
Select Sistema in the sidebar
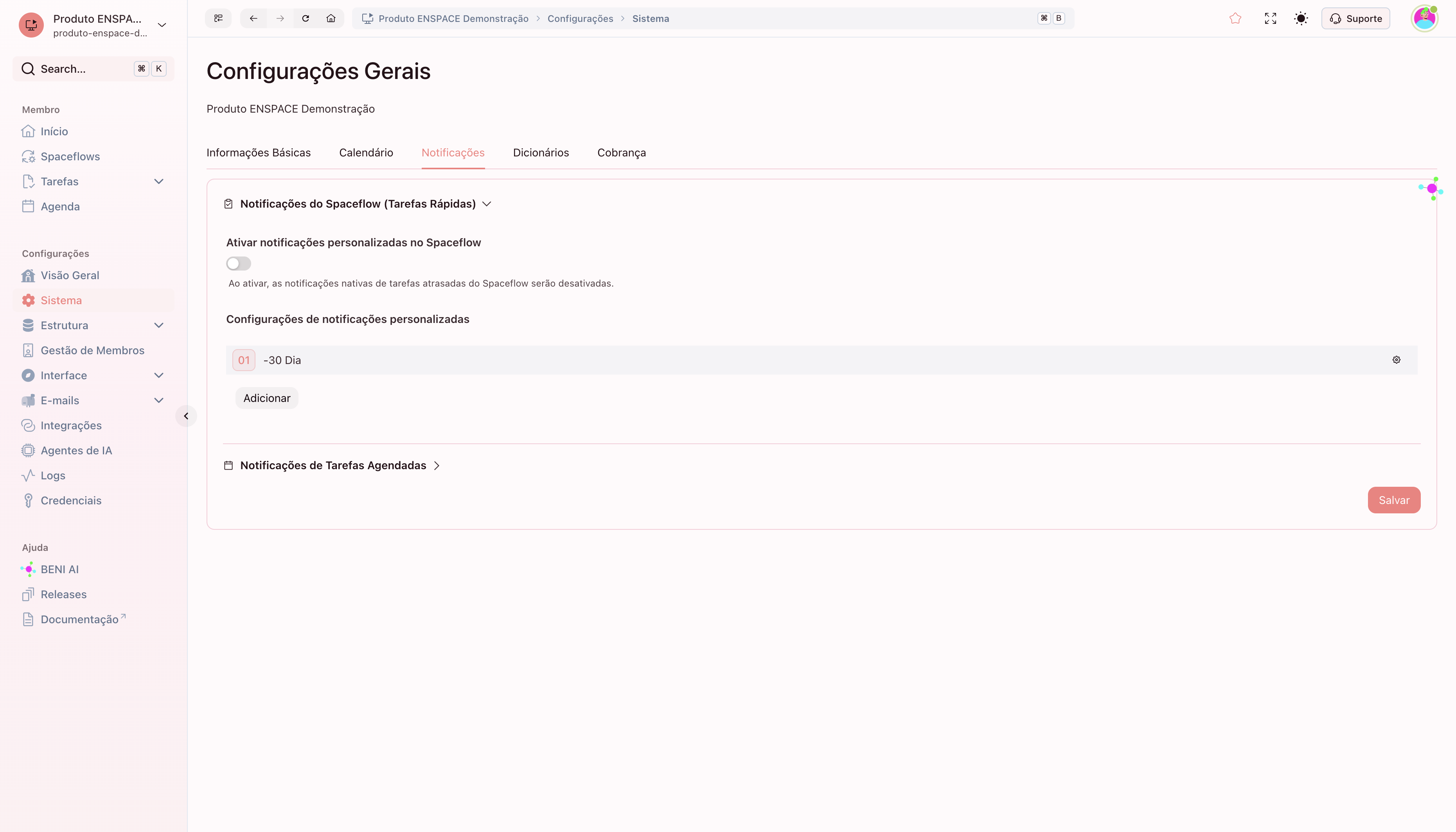93,301
